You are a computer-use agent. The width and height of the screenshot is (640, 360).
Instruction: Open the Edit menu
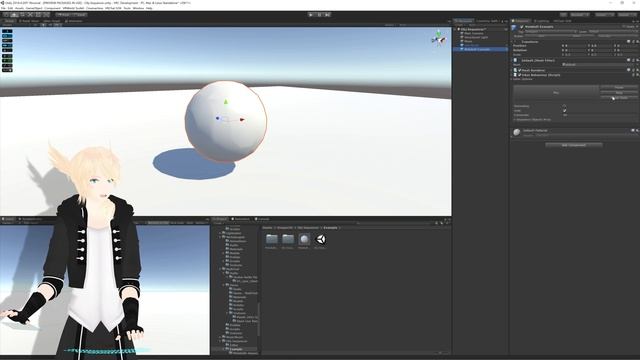tap(10, 8)
